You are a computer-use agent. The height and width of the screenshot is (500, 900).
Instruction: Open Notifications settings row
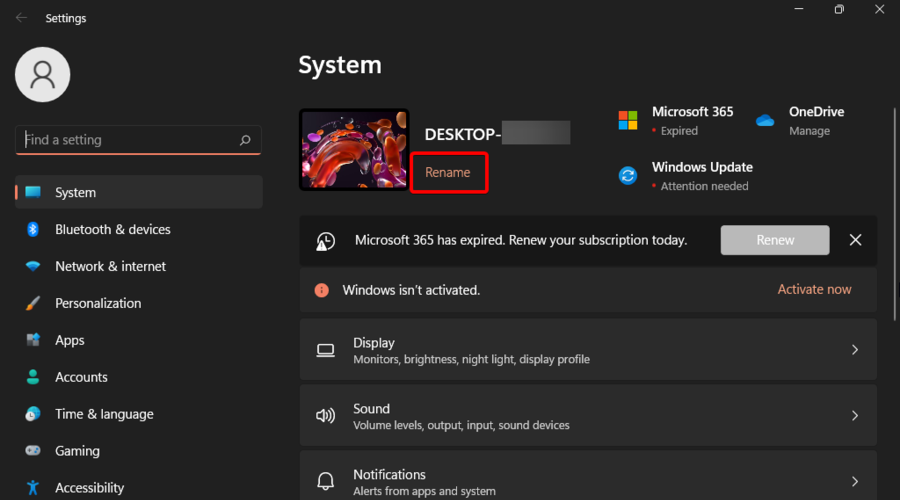[587, 480]
